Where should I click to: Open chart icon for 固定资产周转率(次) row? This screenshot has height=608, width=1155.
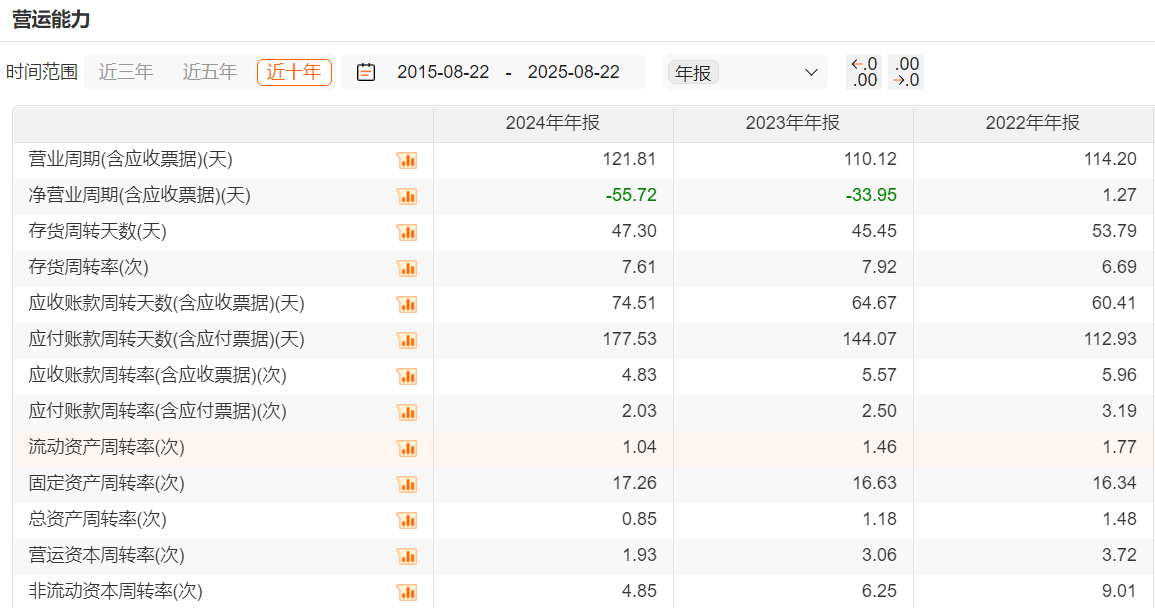click(x=407, y=484)
